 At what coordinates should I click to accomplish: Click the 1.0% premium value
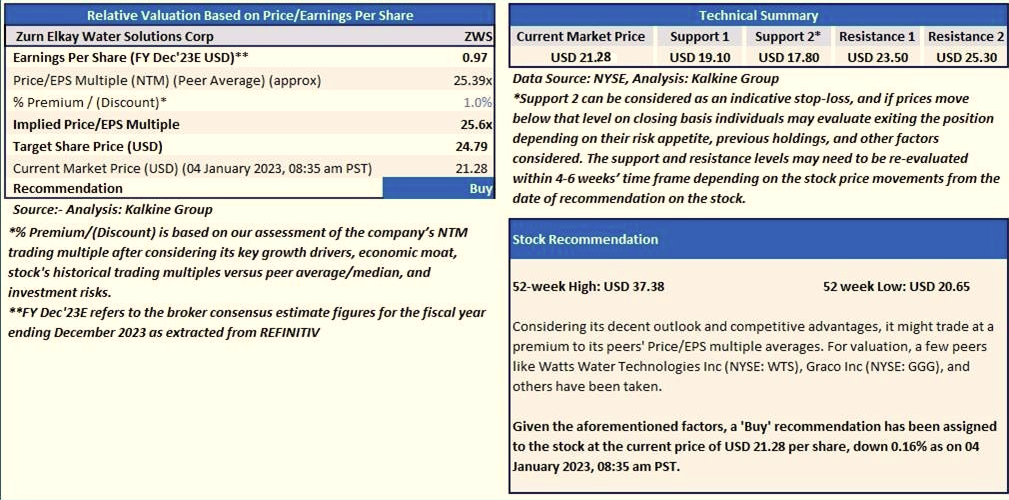[x=478, y=102]
